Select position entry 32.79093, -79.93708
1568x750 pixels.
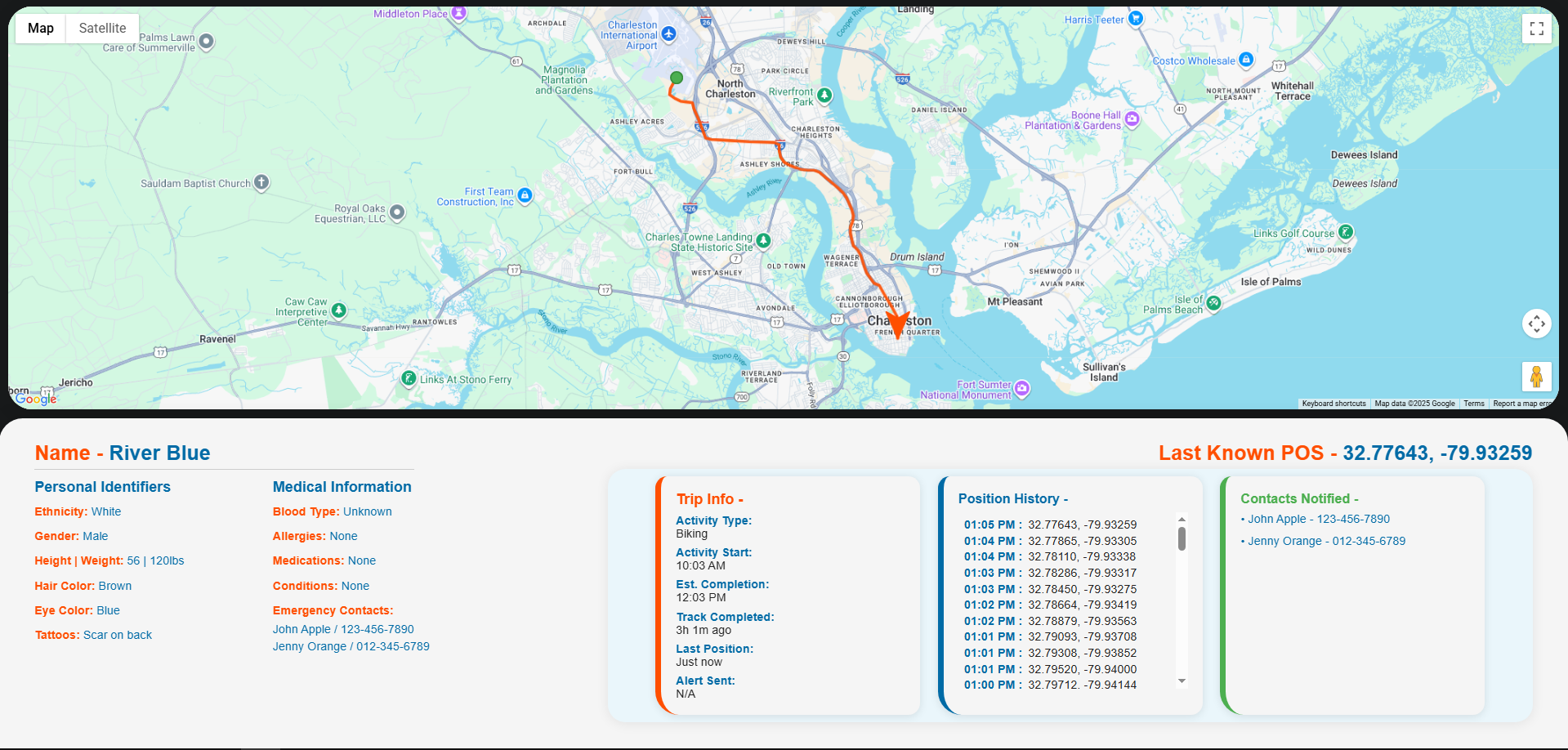(1050, 636)
